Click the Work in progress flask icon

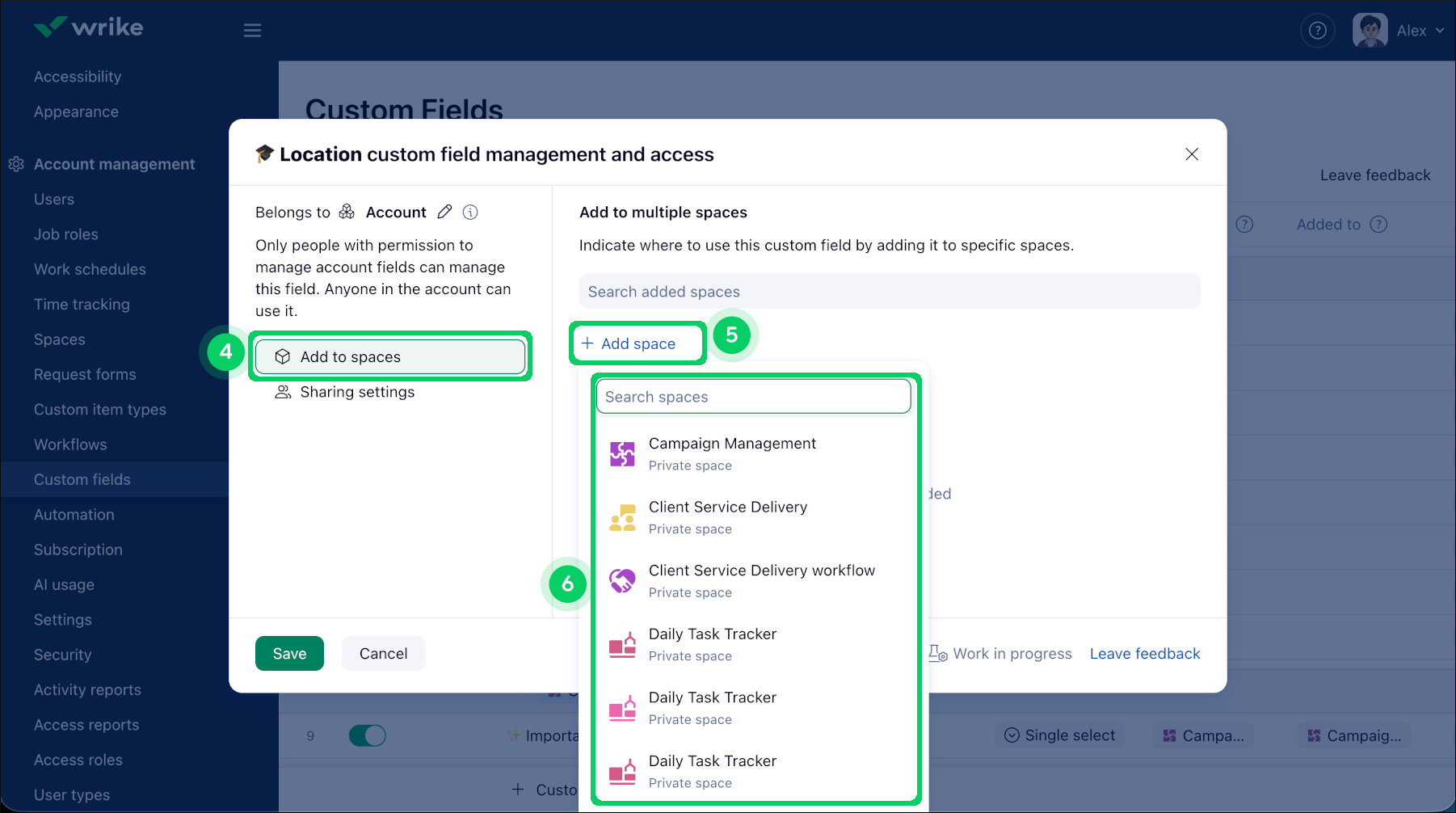(x=937, y=653)
